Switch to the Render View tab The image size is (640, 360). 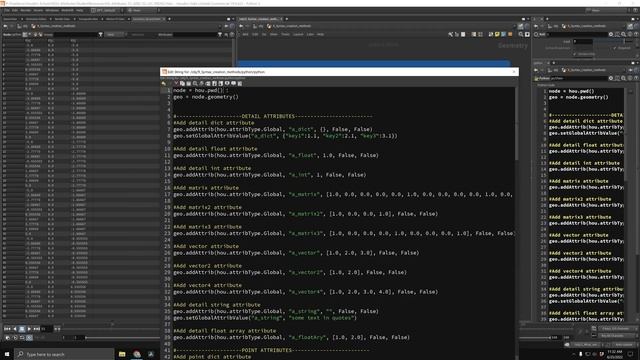point(62,19)
